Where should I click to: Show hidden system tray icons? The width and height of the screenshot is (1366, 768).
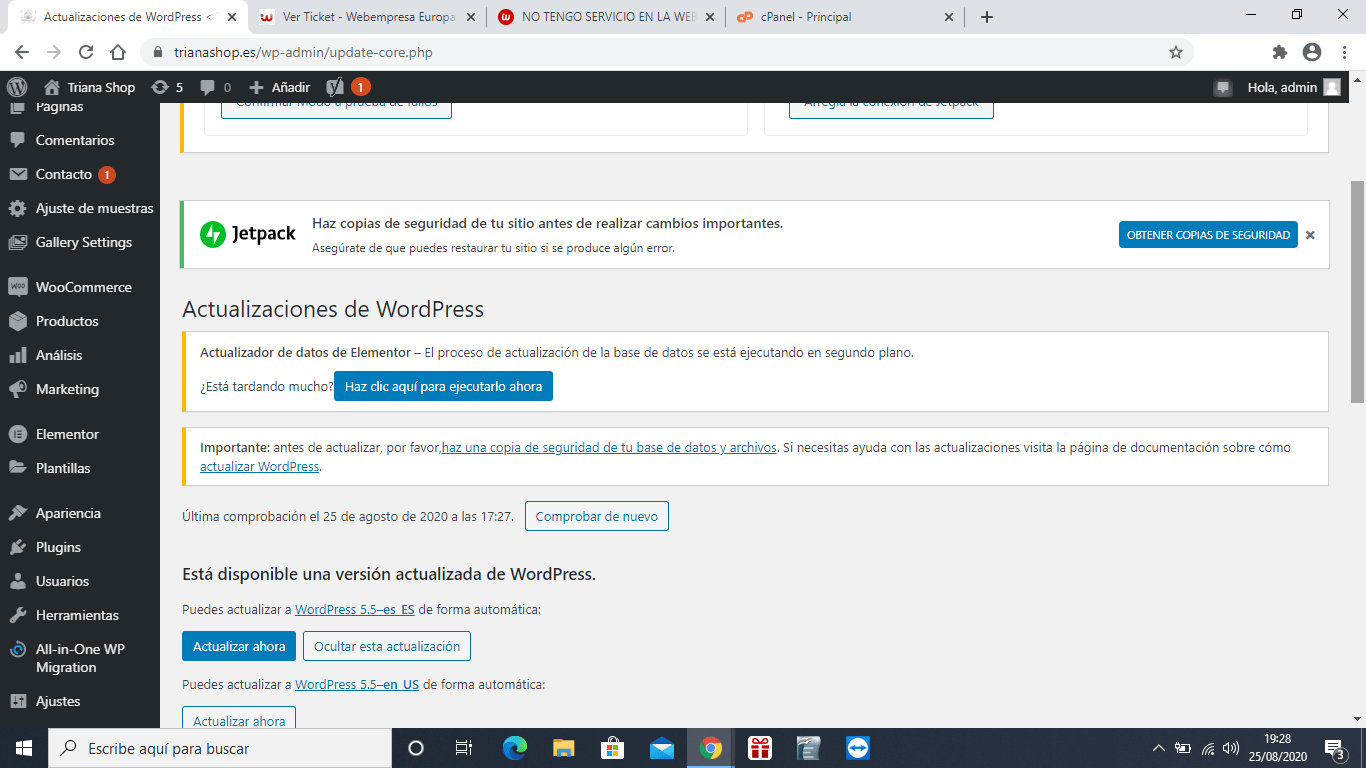click(x=1159, y=748)
